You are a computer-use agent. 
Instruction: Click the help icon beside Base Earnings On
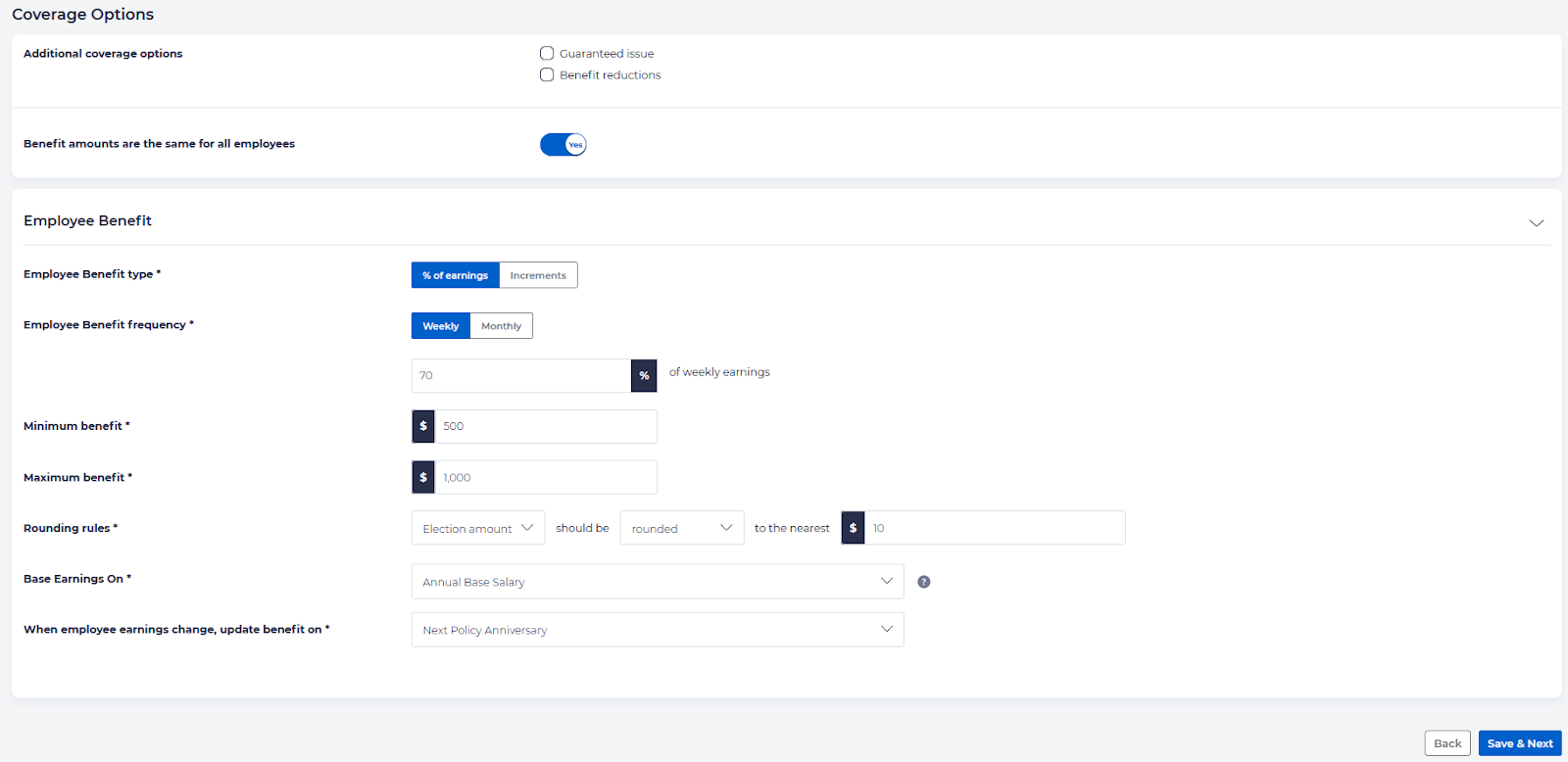point(923,582)
